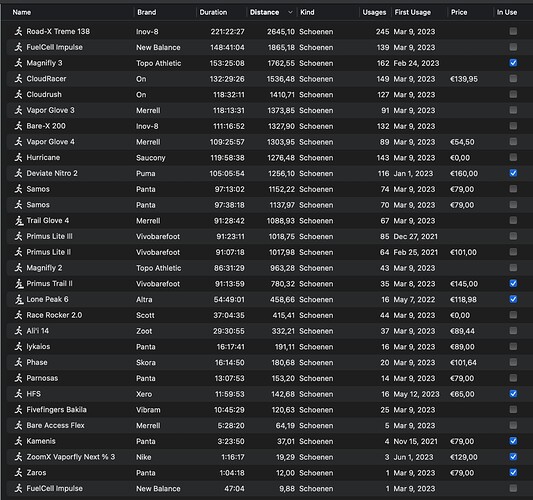The height and width of the screenshot is (500, 533).
Task: Click the runner icon next to Zaros
Action: [18, 472]
